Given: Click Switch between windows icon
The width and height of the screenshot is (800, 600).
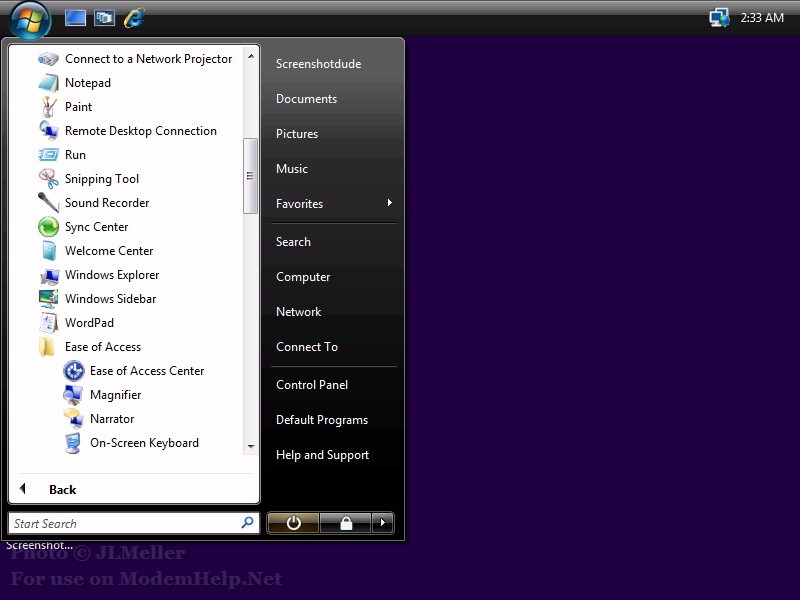Looking at the screenshot, I should (104, 18).
